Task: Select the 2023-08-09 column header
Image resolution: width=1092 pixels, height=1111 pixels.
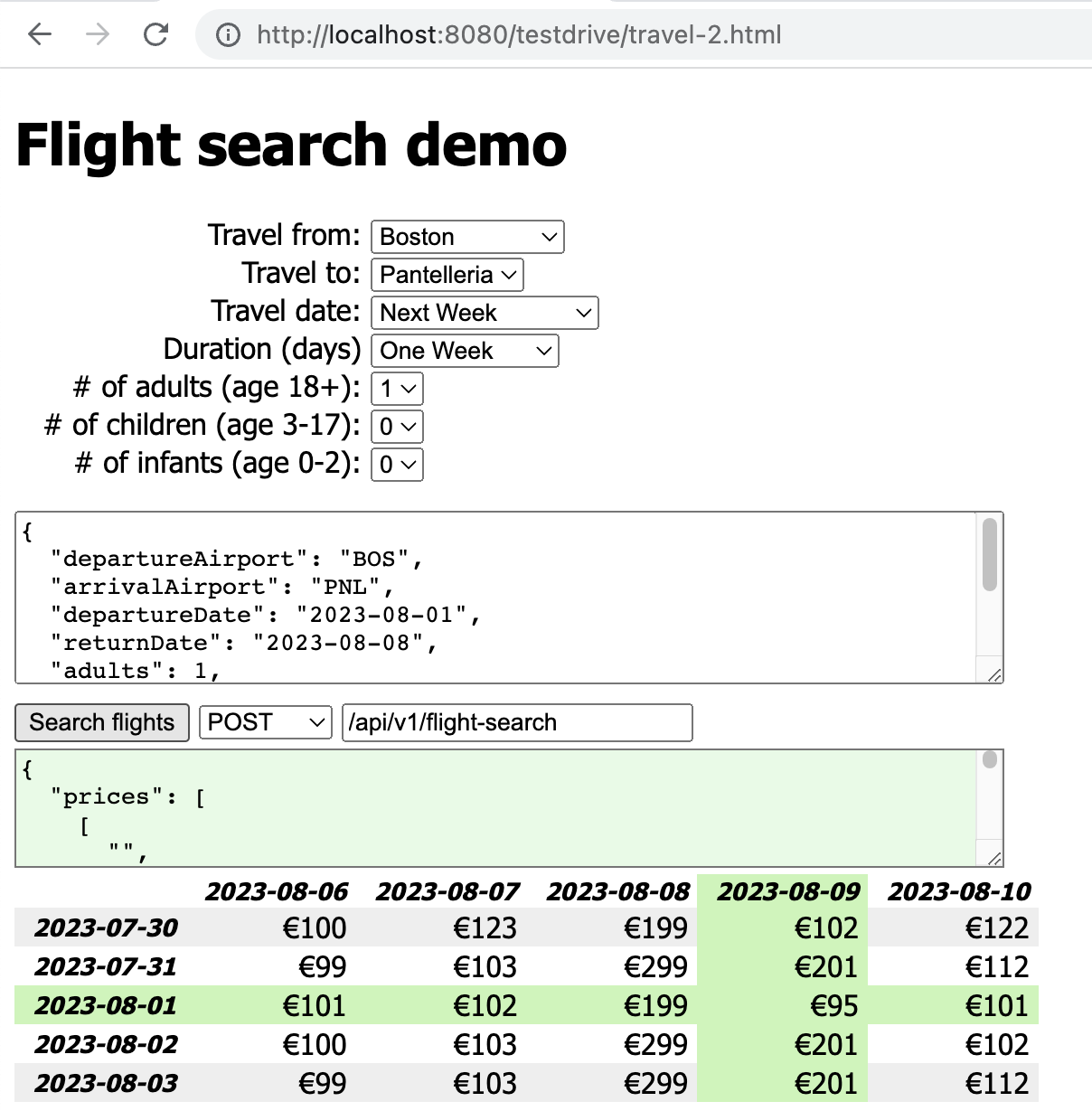Action: pyautogui.click(x=786, y=890)
